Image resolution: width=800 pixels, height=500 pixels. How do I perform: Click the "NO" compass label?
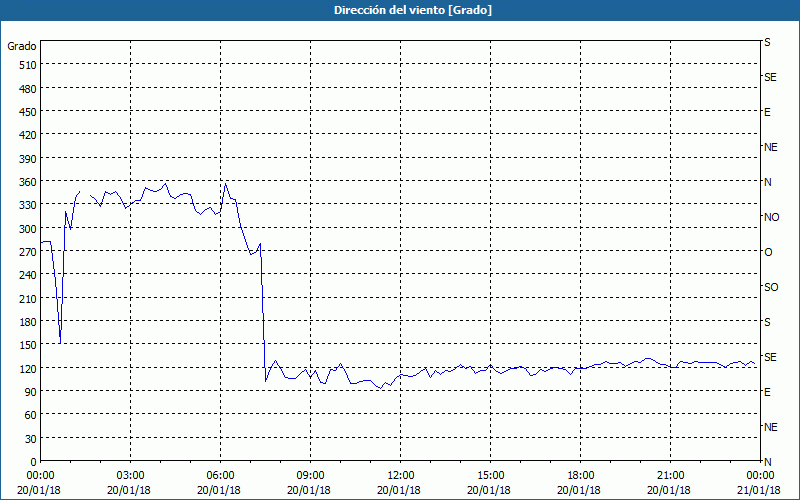(771, 217)
